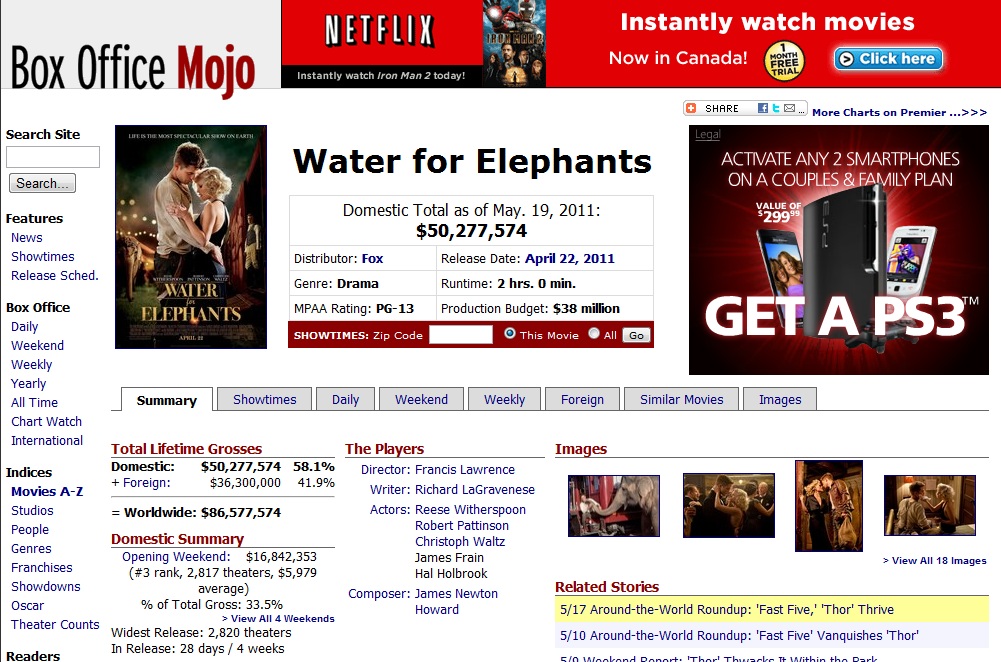Click the Box Office Mojo logo
Screen dimensions: 1001x662
coord(132,68)
